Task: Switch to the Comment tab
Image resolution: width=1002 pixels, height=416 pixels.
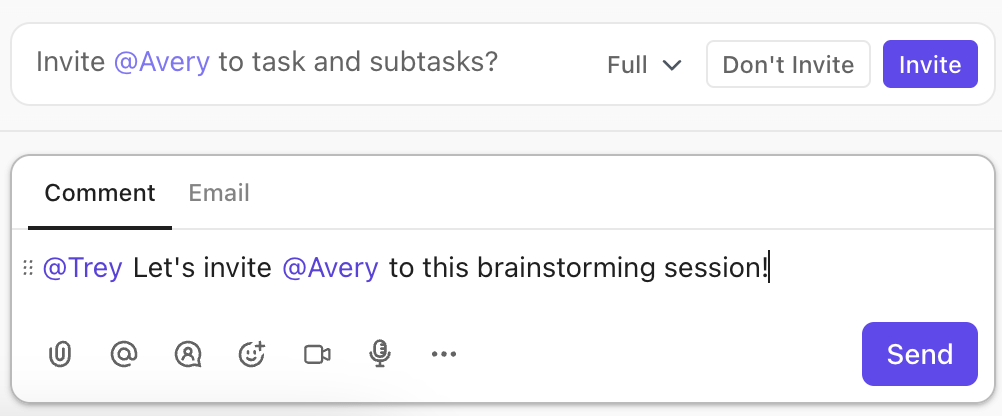Action: pyautogui.click(x=100, y=193)
